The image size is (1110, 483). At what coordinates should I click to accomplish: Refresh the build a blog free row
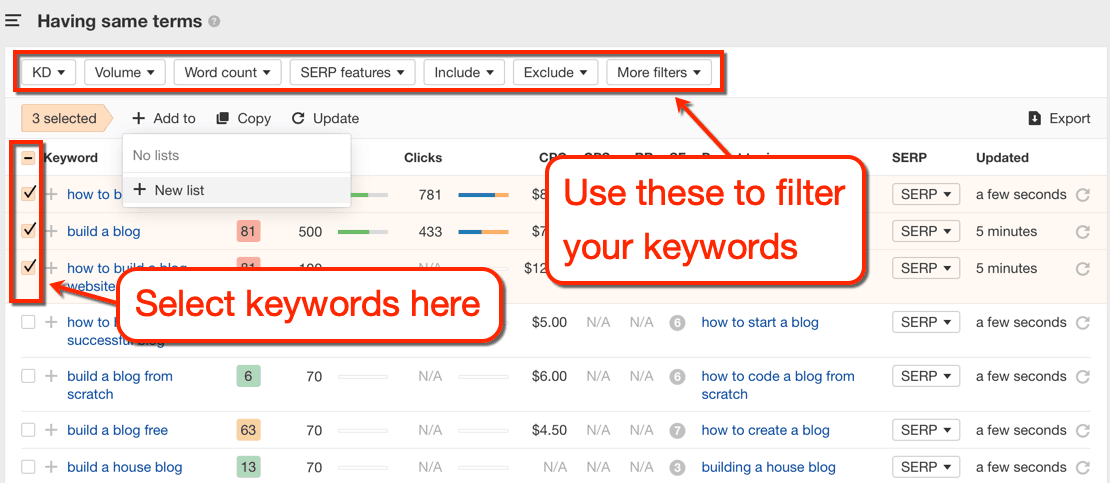point(1082,431)
